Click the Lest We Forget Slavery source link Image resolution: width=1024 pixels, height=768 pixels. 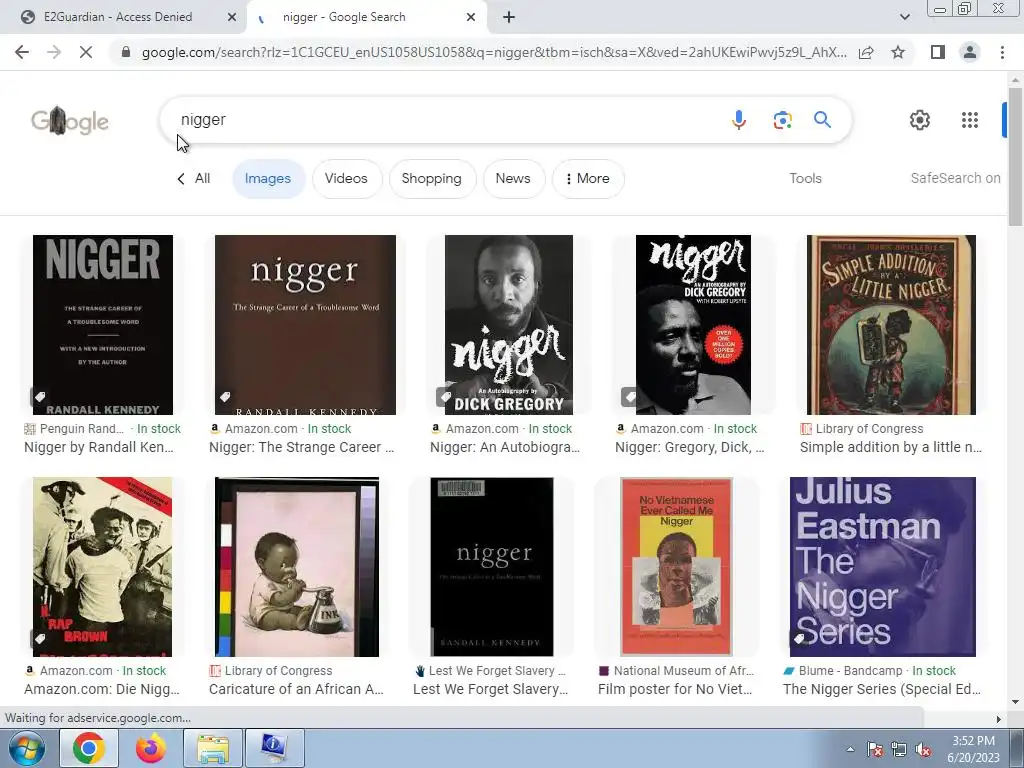[x=496, y=671]
